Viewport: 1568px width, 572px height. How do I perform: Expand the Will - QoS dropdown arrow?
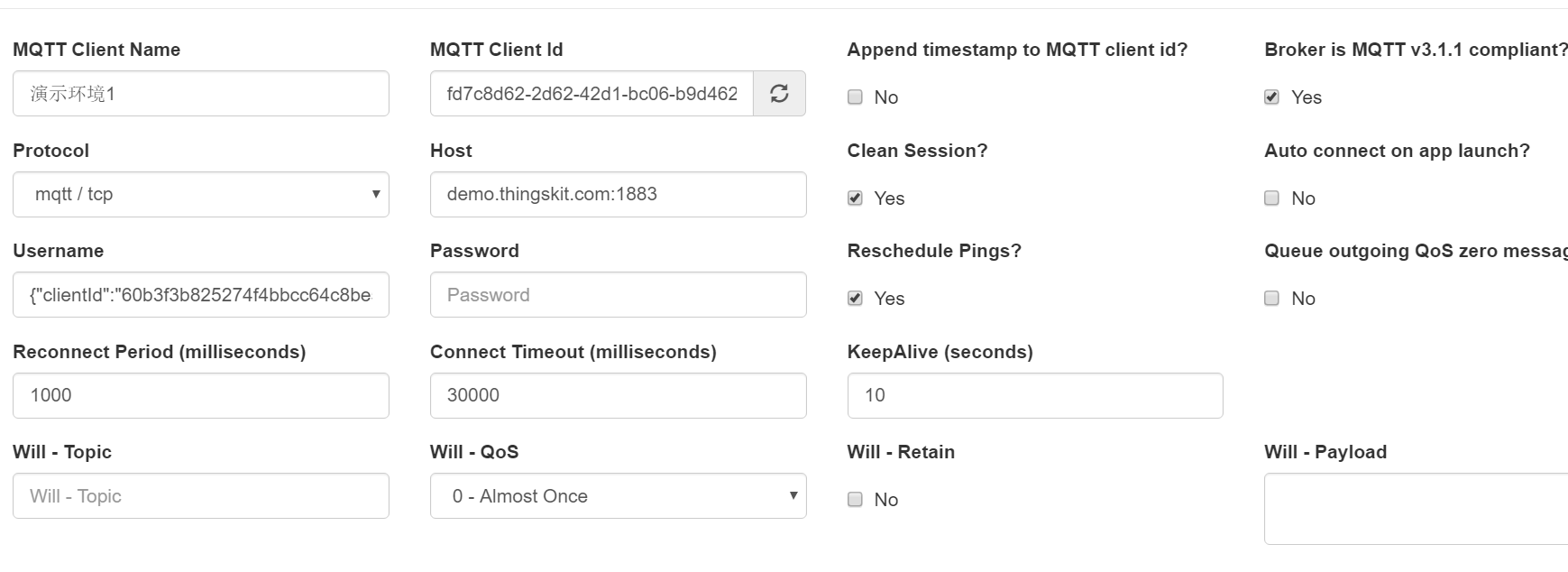793,495
